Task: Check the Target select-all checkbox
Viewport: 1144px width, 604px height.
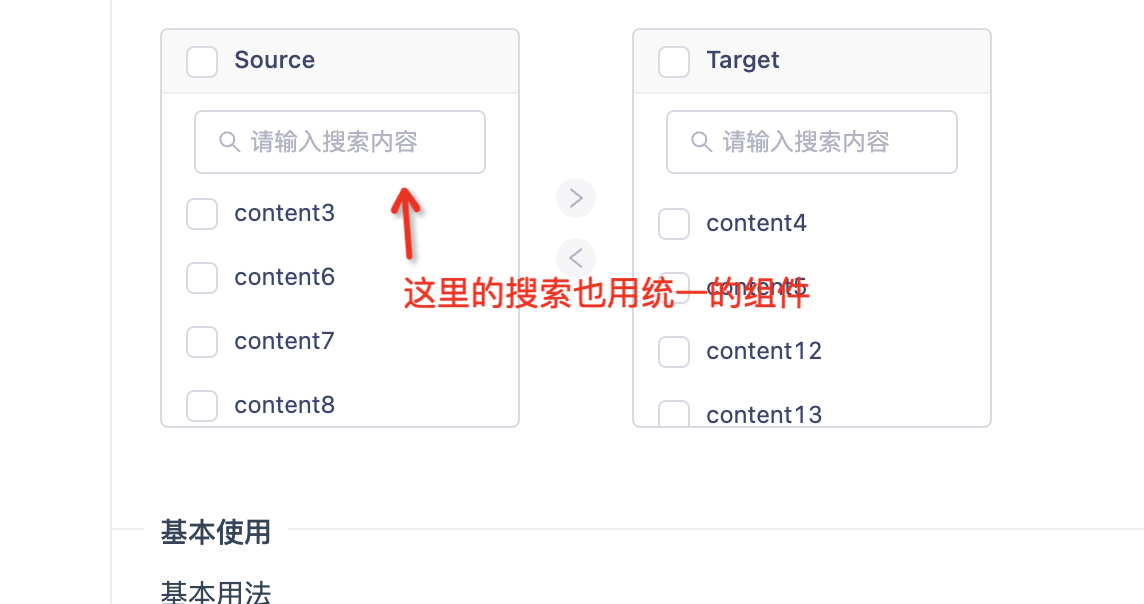Action: tap(674, 61)
